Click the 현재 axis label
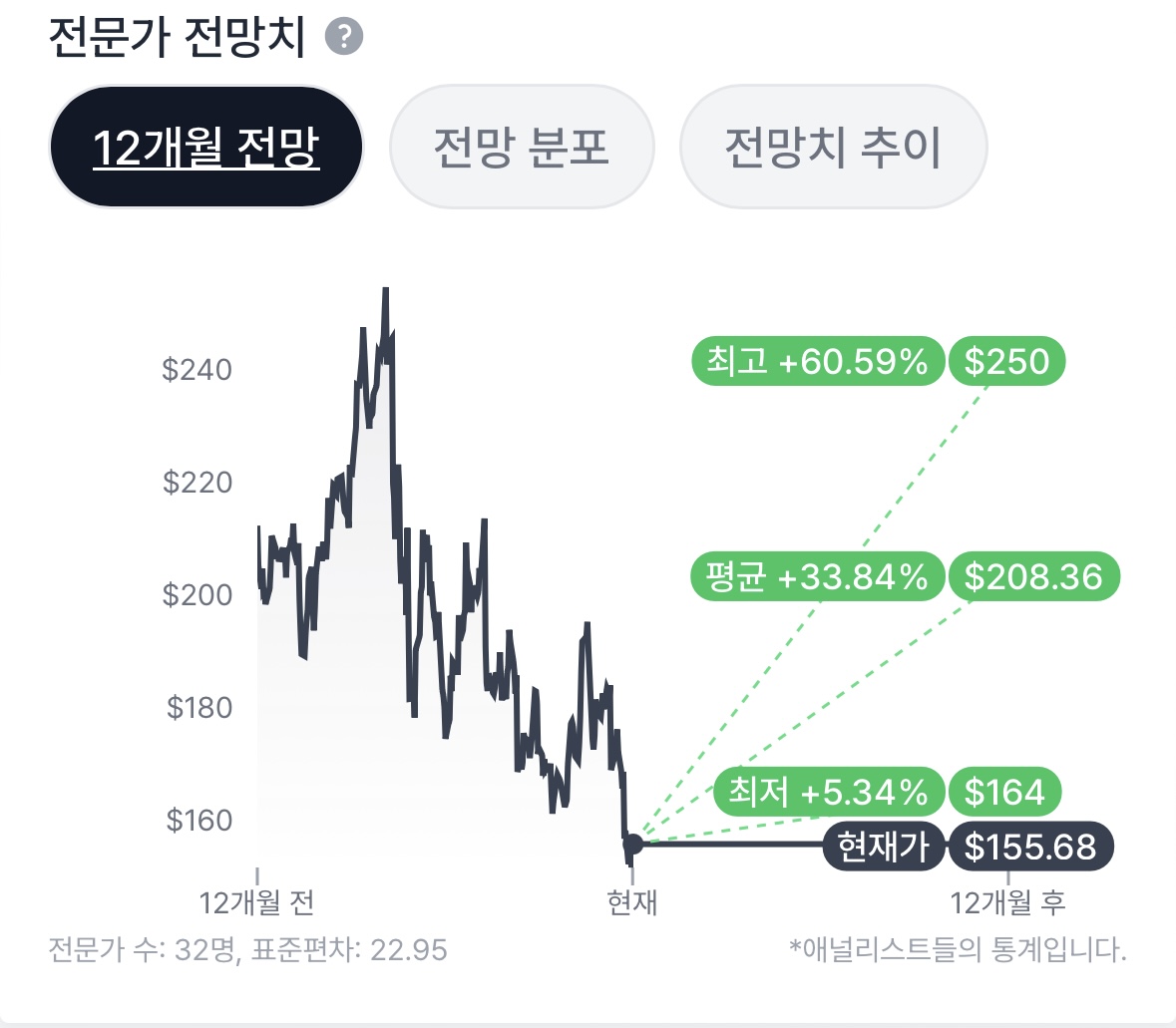1176x1028 pixels. [632, 902]
